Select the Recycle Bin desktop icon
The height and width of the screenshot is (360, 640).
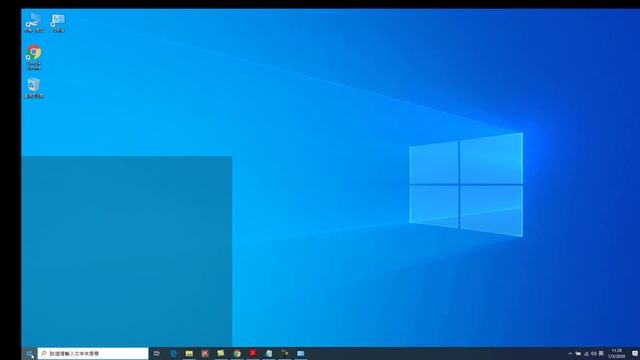(x=34, y=88)
